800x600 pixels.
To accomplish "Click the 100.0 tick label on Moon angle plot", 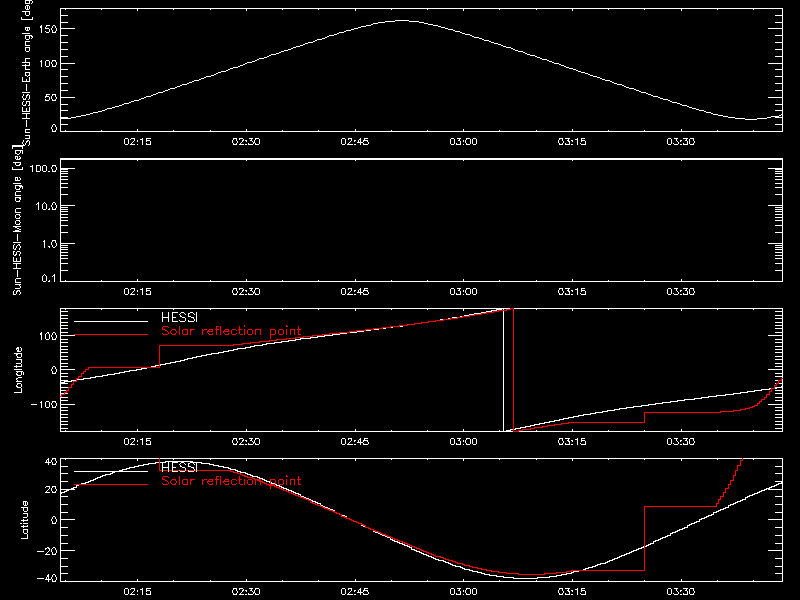I will [x=43, y=169].
